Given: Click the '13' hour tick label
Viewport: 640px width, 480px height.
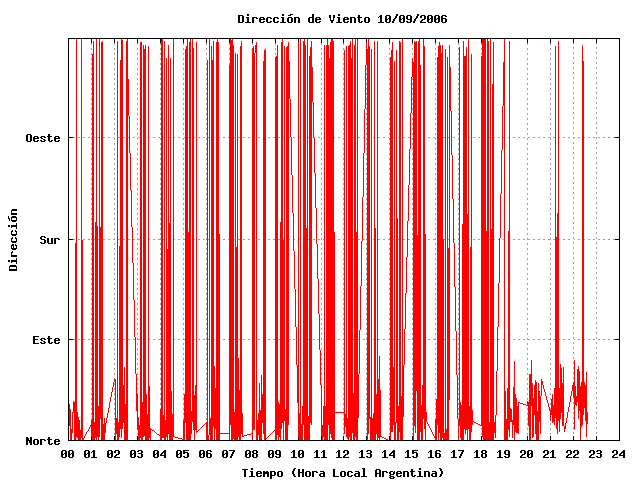Looking at the screenshot, I should click(366, 454).
